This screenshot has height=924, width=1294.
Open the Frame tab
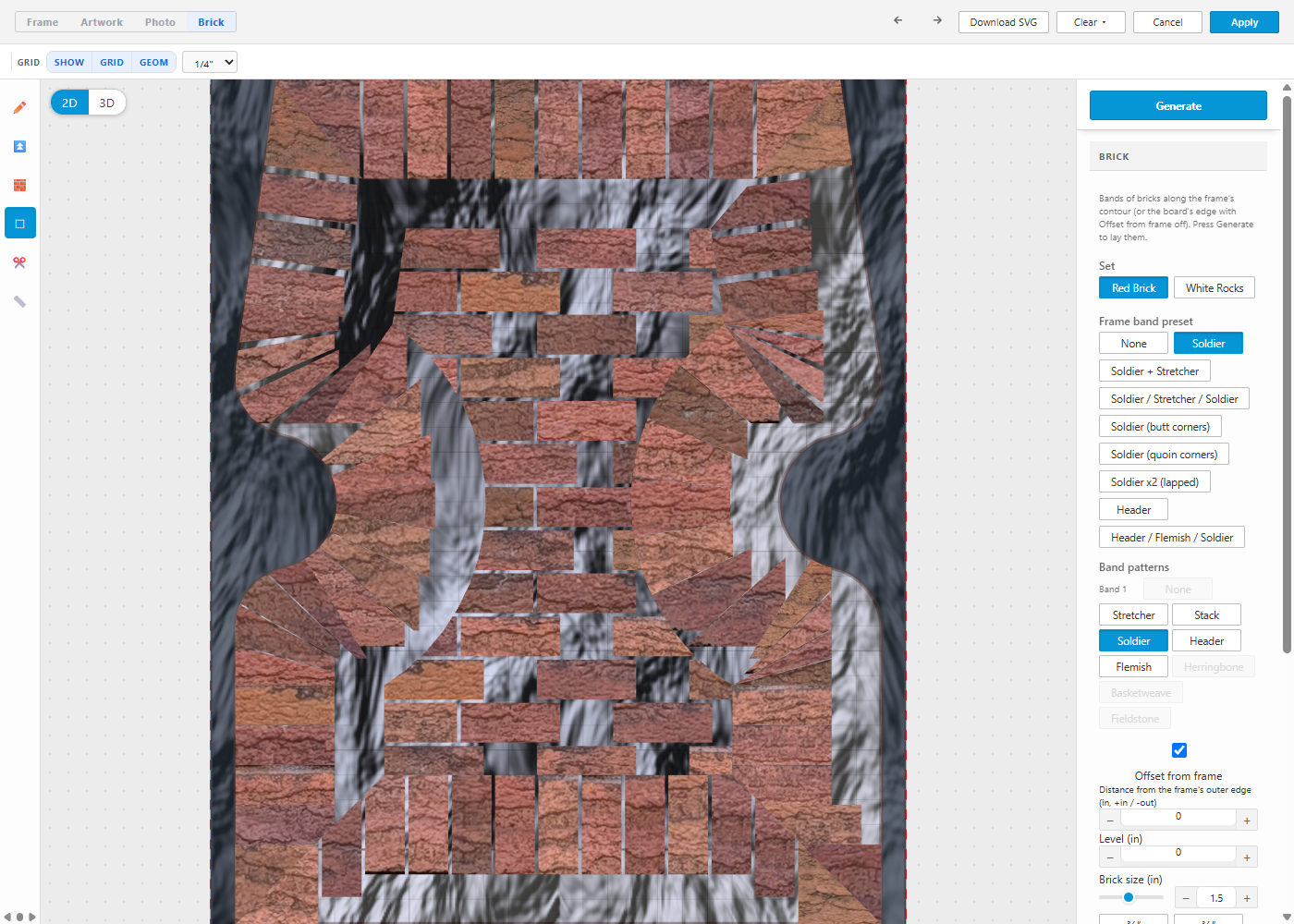pyautogui.click(x=43, y=22)
